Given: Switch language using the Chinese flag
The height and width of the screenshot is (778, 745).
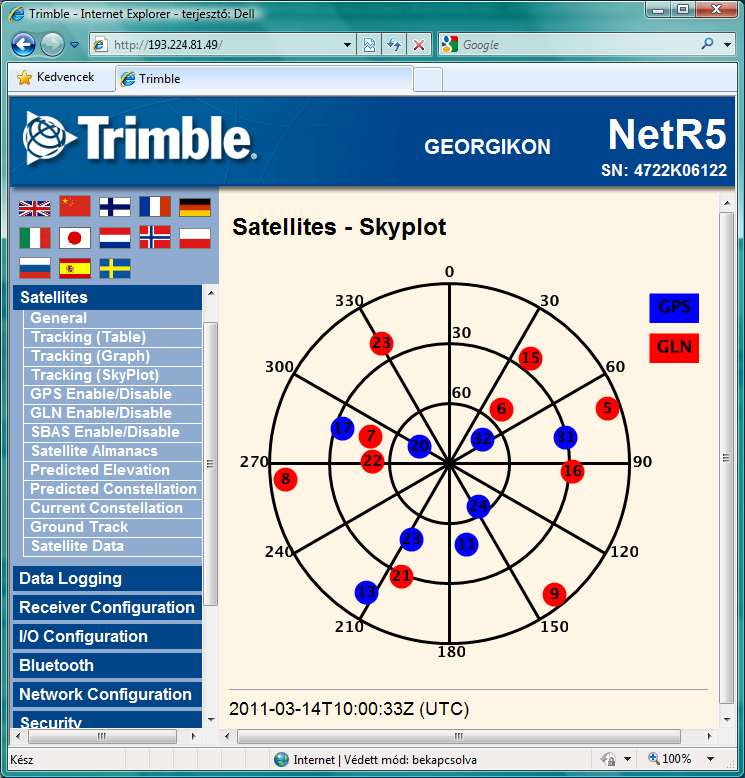Looking at the screenshot, I should [x=75, y=206].
